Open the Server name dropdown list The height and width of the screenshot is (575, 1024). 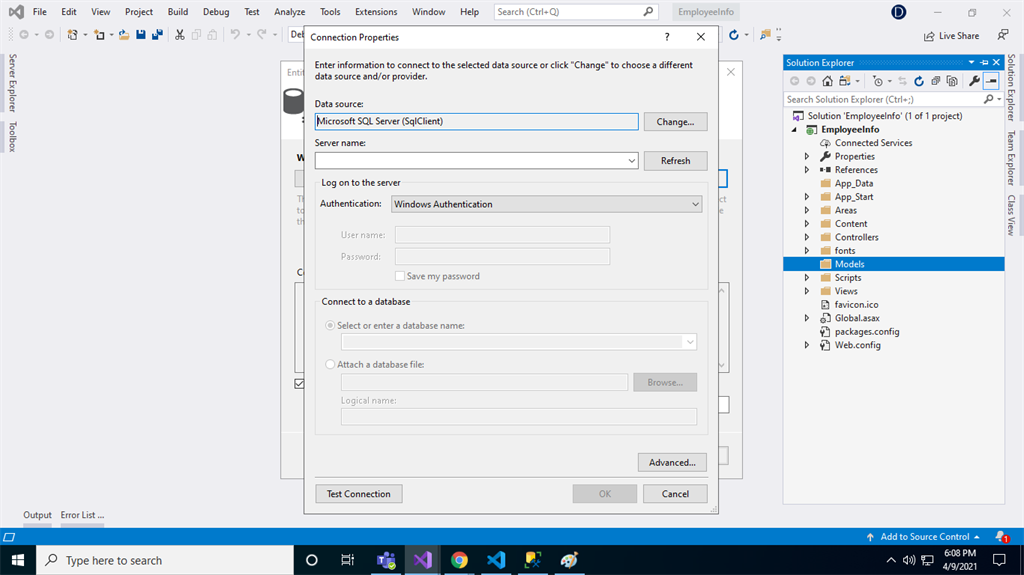point(632,161)
